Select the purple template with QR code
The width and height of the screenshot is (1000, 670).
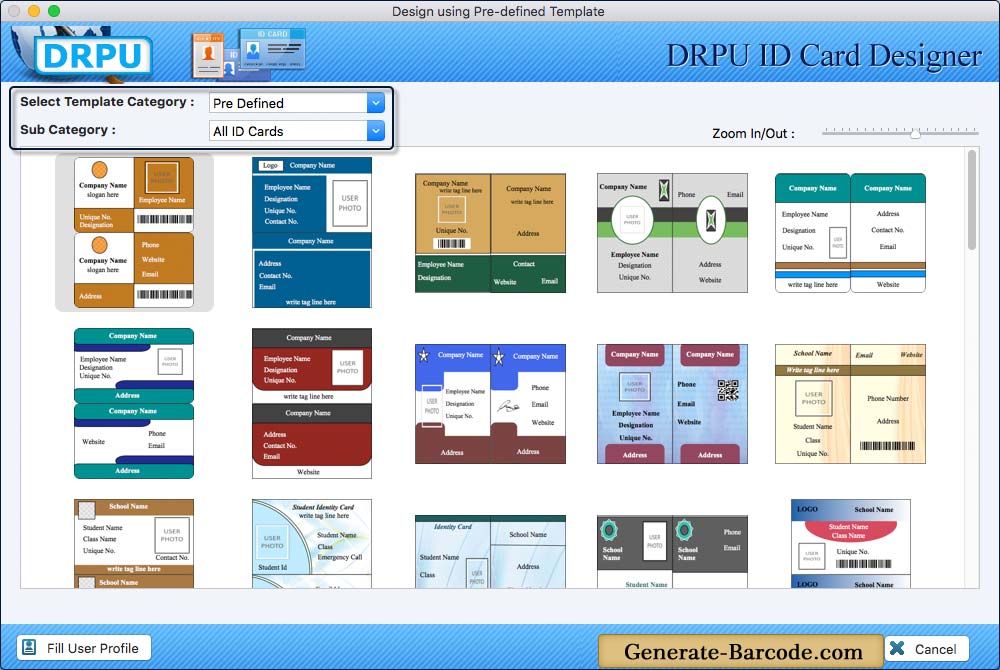[x=672, y=404]
